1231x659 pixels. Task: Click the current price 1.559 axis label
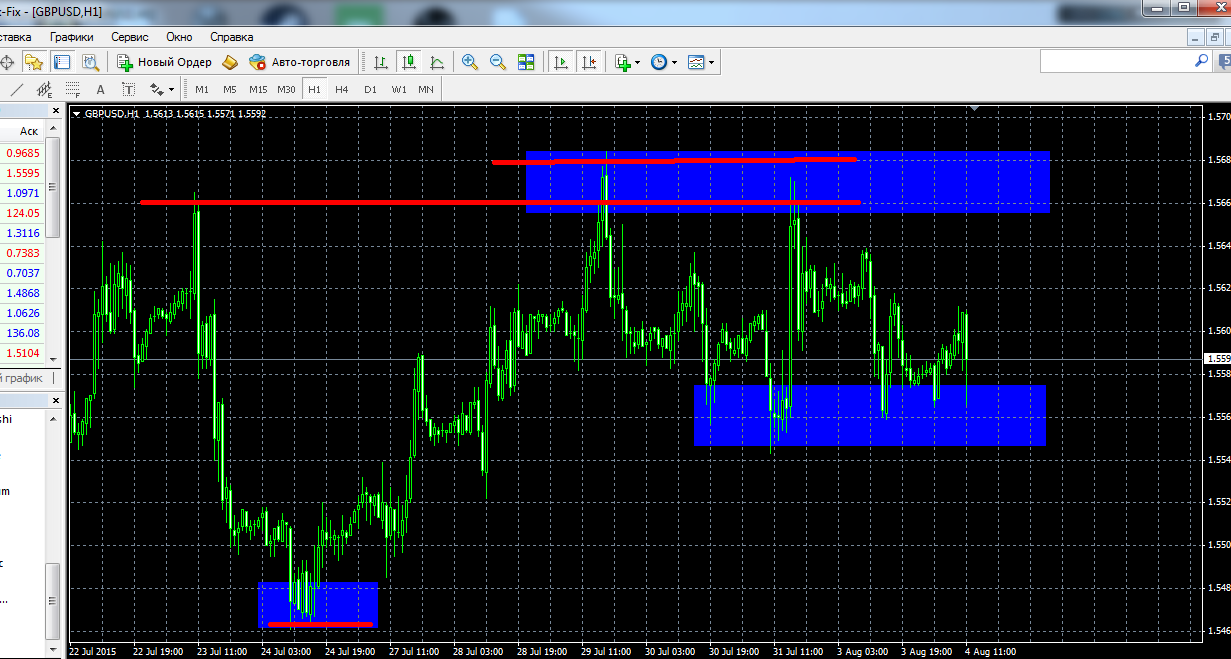[x=1218, y=358]
